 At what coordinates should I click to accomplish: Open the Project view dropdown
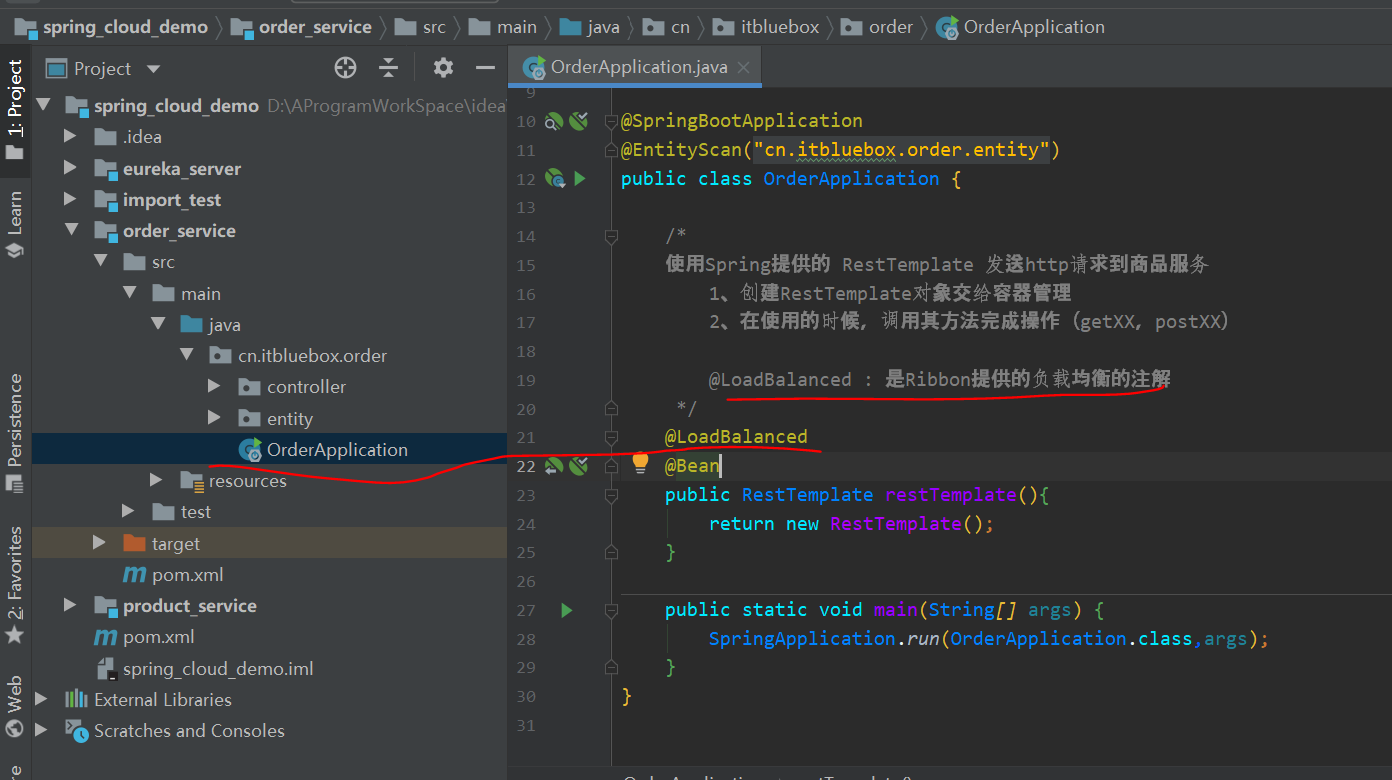tap(153, 69)
